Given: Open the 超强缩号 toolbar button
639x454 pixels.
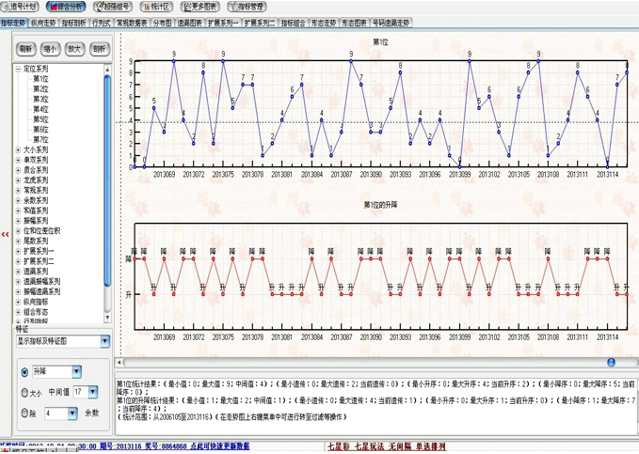Looking at the screenshot, I should click(x=113, y=7).
